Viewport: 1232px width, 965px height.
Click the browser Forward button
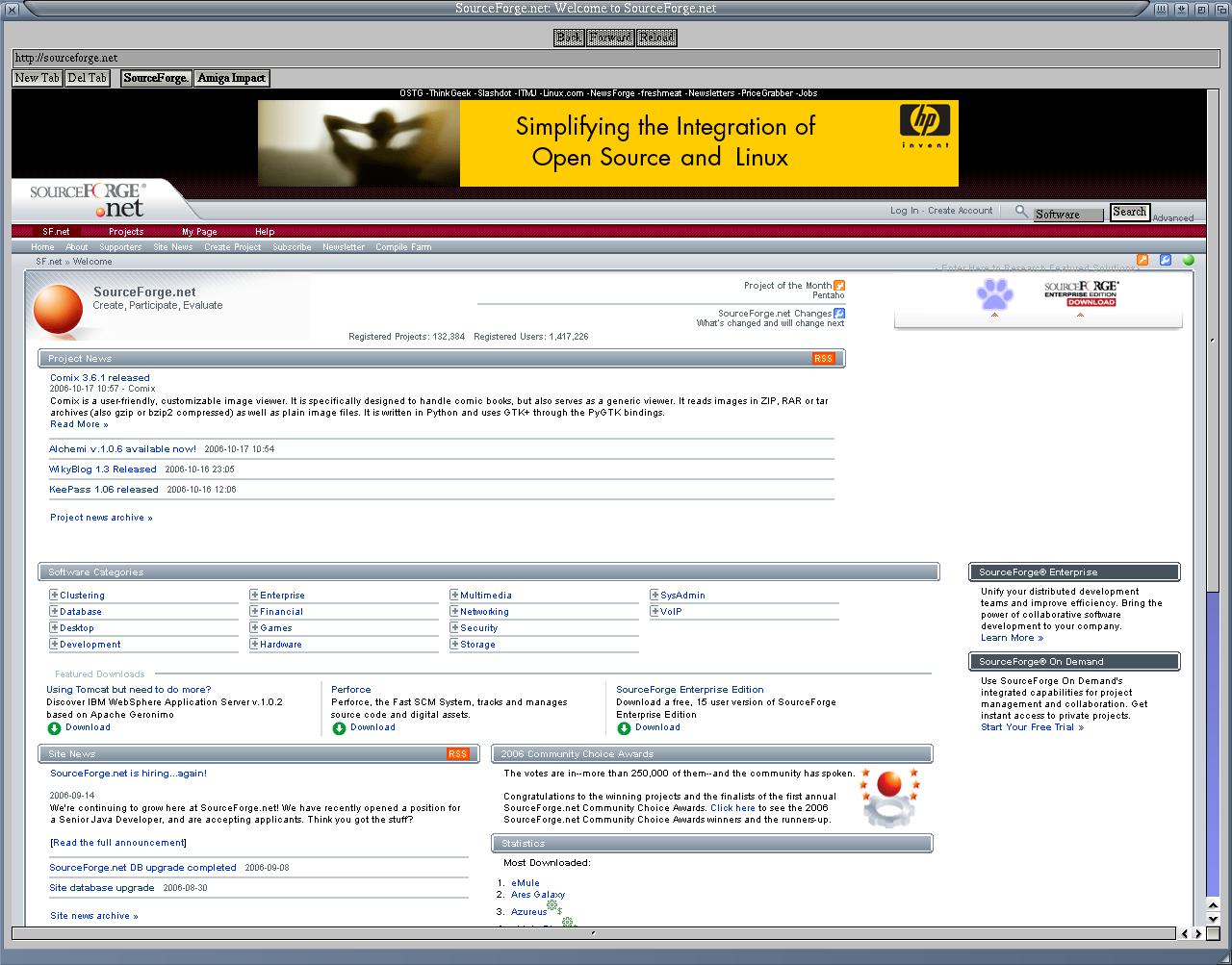610,38
